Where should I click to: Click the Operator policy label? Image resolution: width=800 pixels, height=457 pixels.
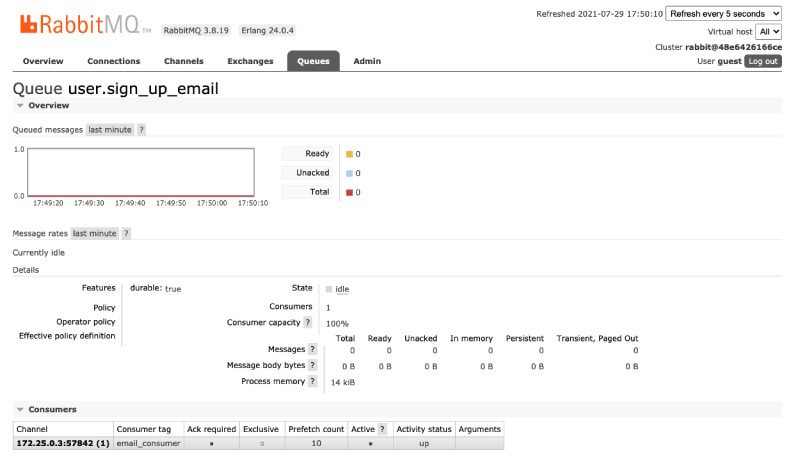click(x=86, y=322)
